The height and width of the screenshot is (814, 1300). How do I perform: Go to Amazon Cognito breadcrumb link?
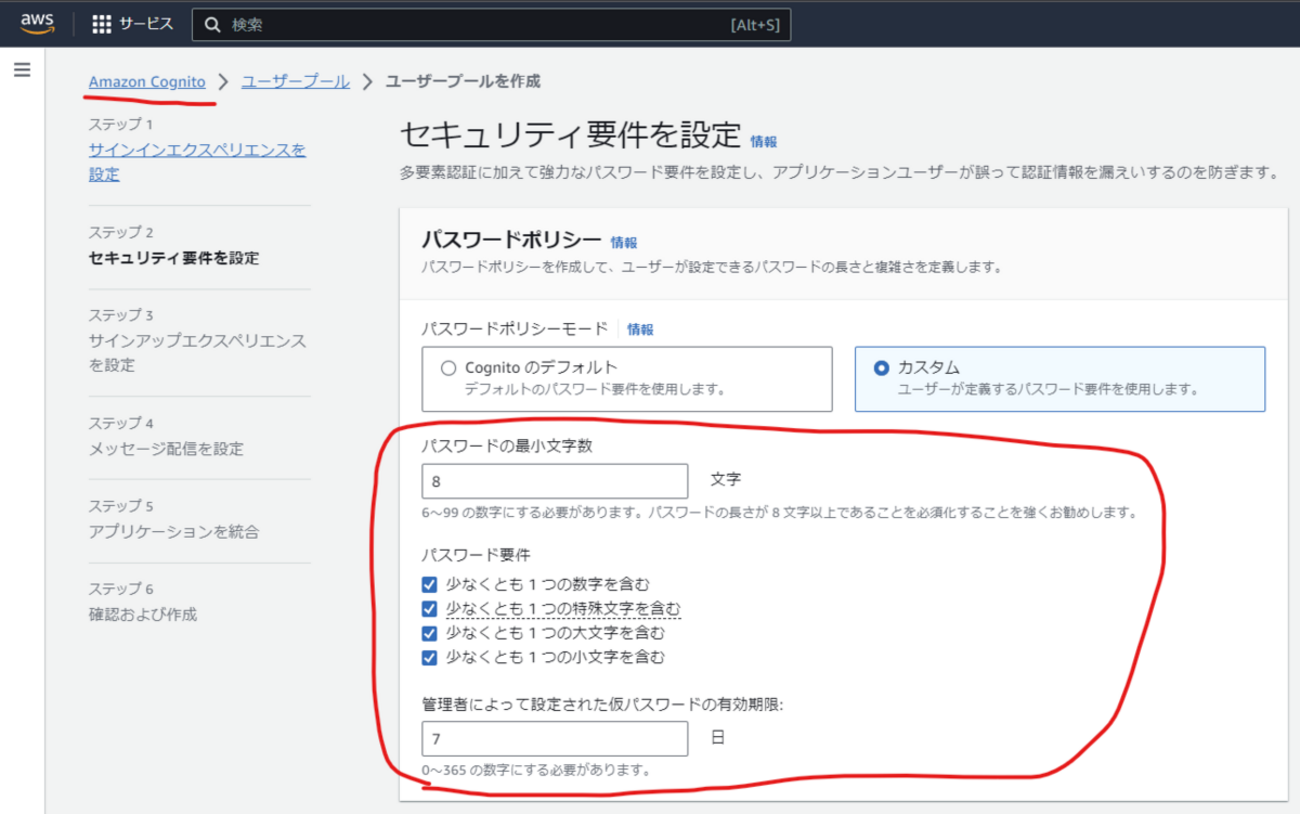147,82
